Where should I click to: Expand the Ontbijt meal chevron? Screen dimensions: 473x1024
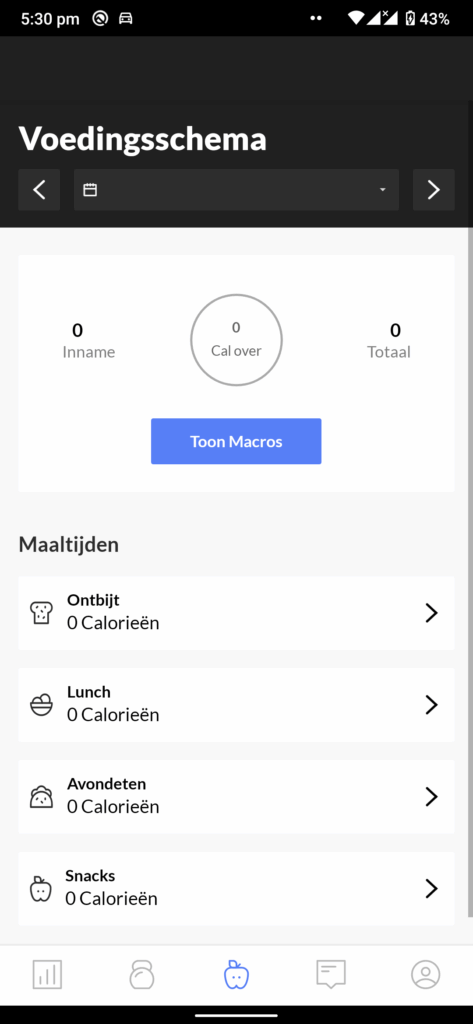click(x=431, y=613)
